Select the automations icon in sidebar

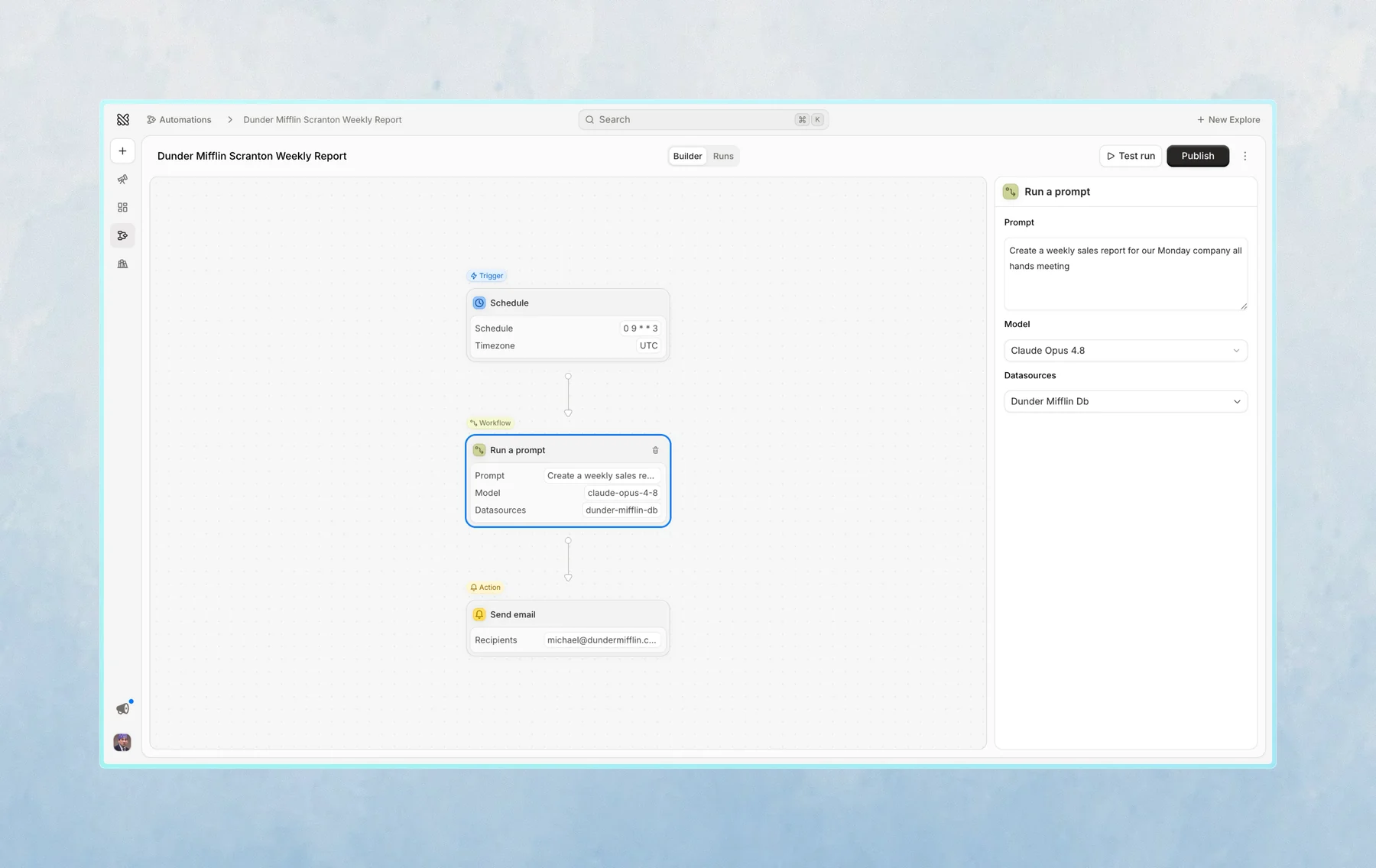(122, 236)
